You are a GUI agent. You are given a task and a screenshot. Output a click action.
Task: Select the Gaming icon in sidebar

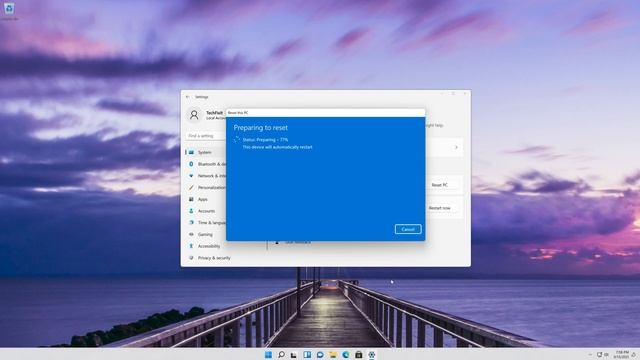click(191, 235)
